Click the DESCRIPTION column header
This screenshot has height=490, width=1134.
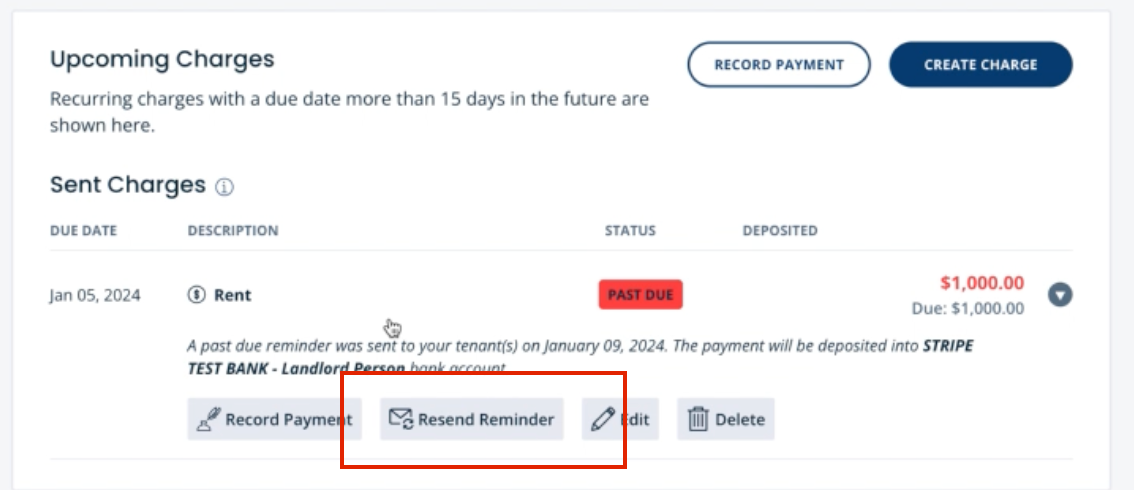[x=233, y=231]
